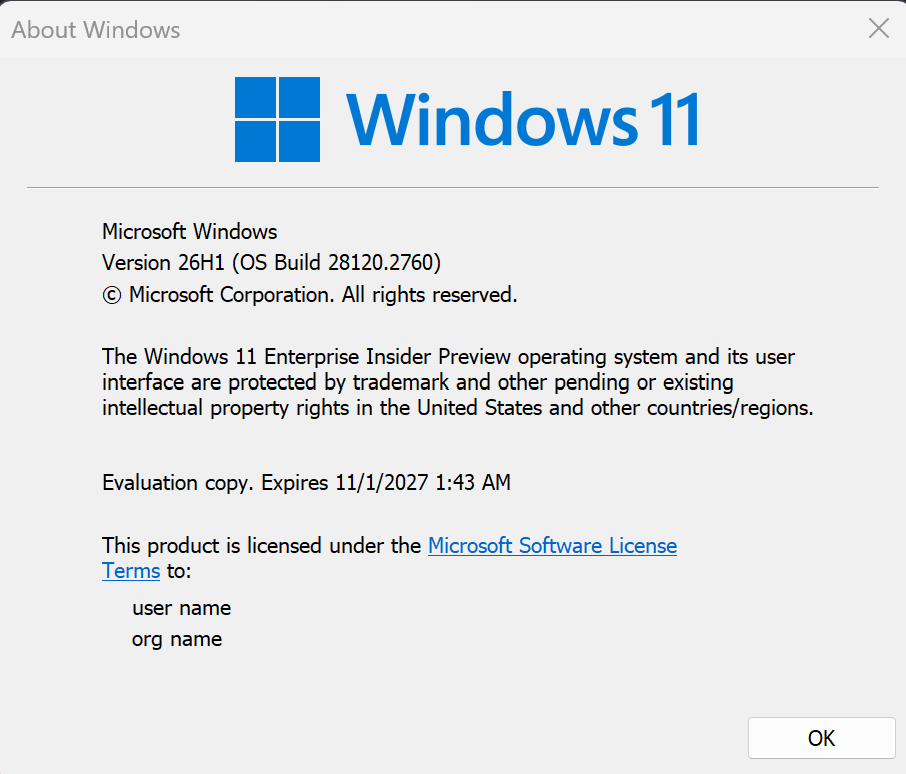Click the Evaluation copy expiration line

306,483
